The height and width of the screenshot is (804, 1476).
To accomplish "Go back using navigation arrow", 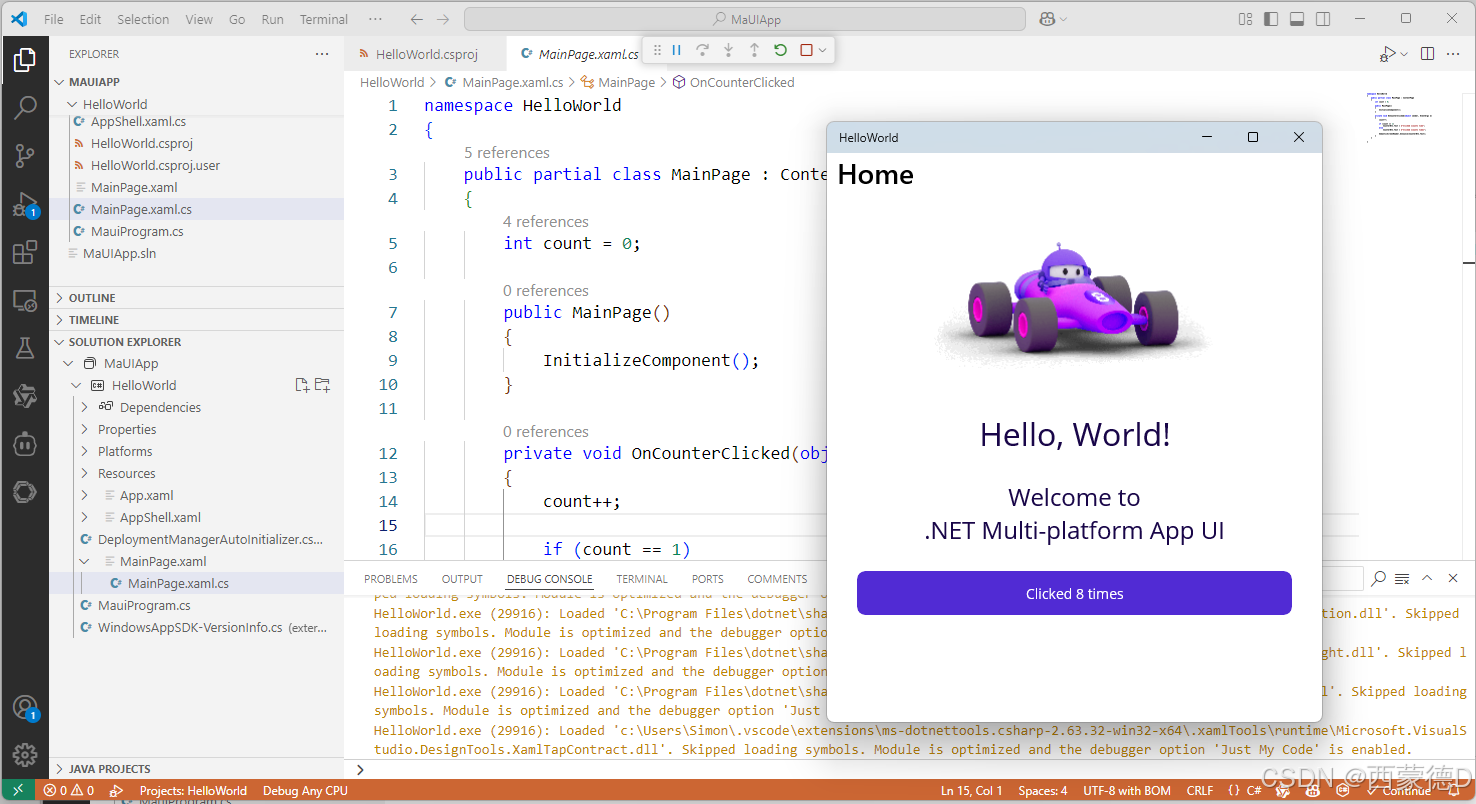I will (x=417, y=19).
